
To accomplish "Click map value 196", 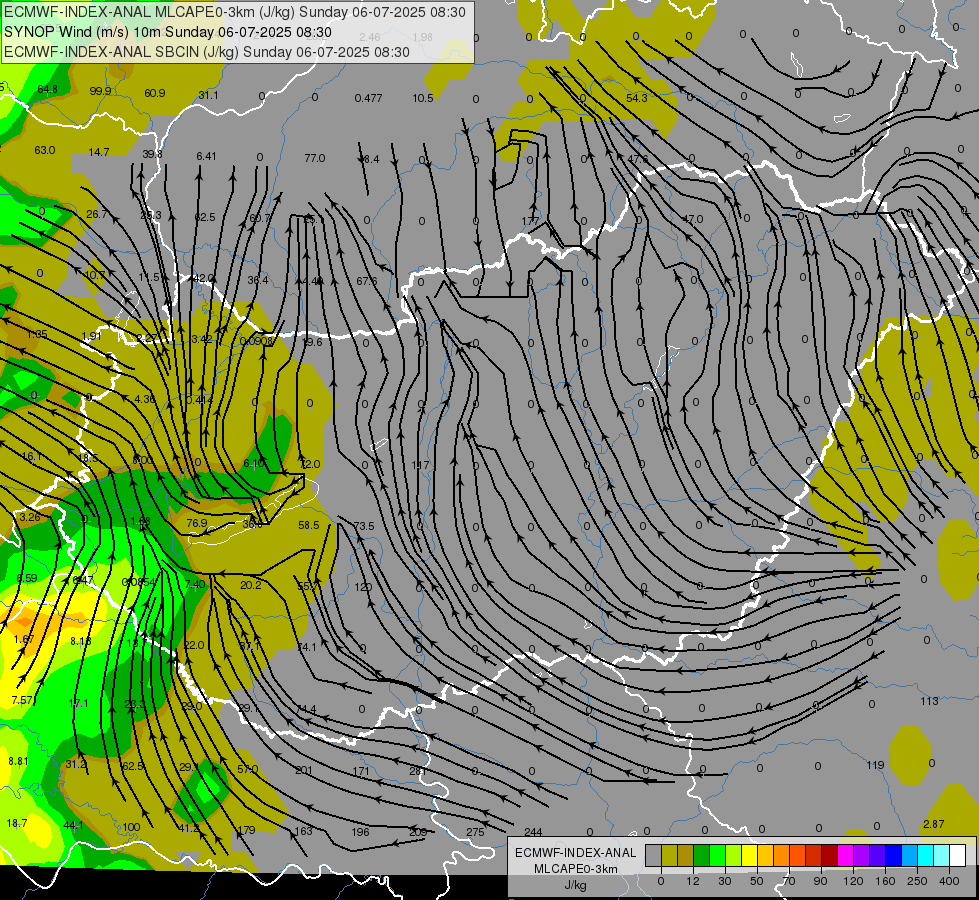I will tap(360, 832).
